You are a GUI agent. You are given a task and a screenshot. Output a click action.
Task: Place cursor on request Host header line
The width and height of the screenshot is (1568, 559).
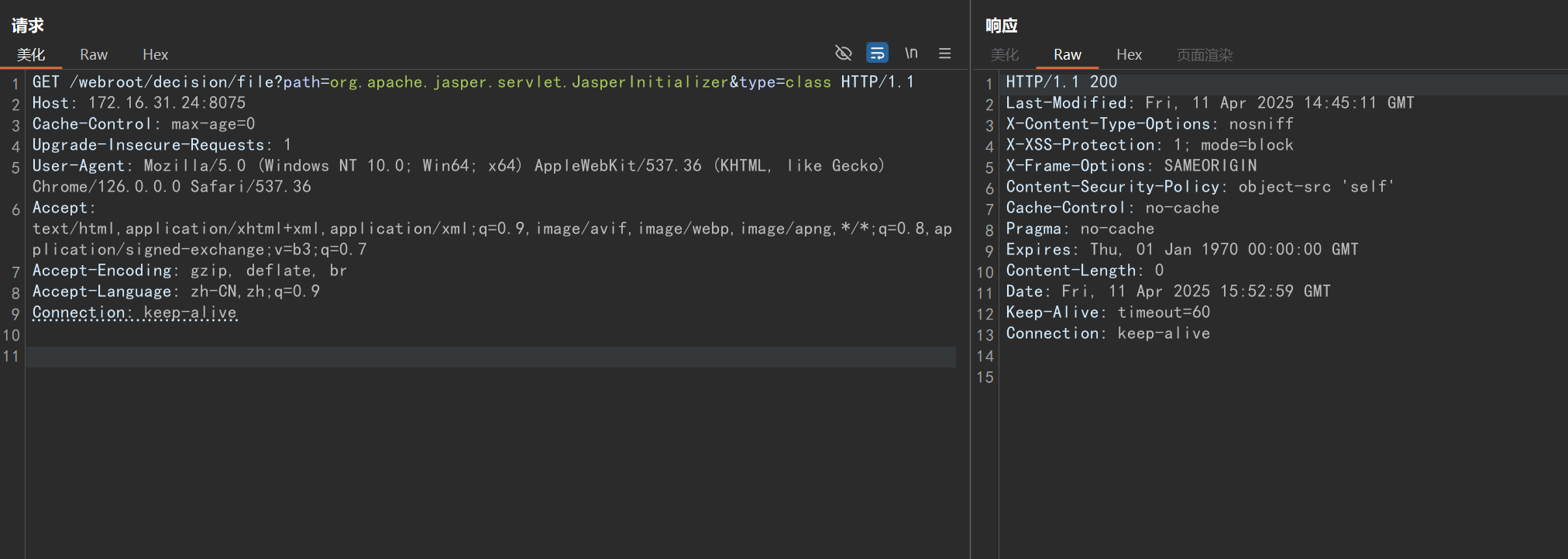click(x=139, y=103)
